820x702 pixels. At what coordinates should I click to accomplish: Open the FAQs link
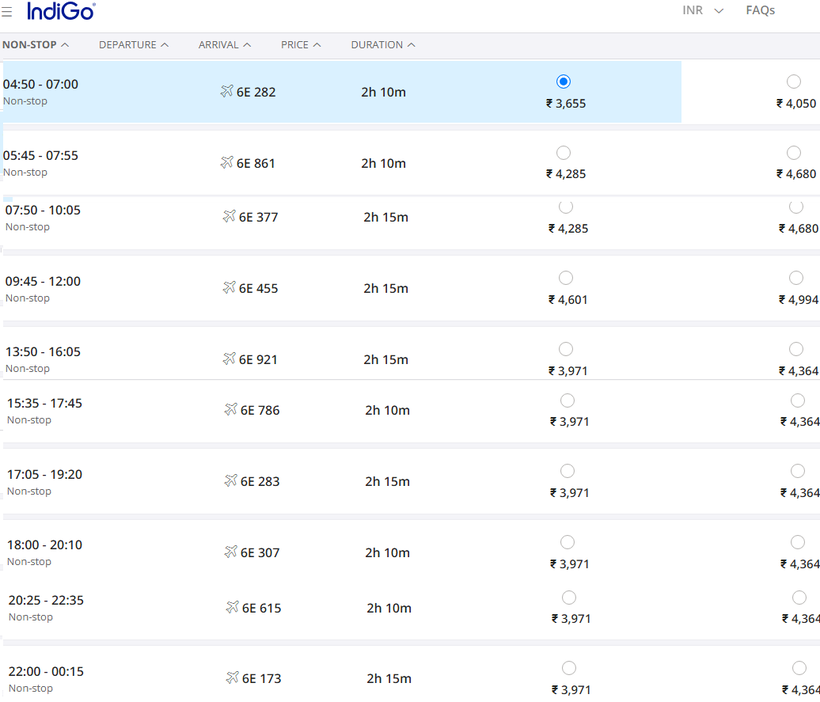coord(760,11)
